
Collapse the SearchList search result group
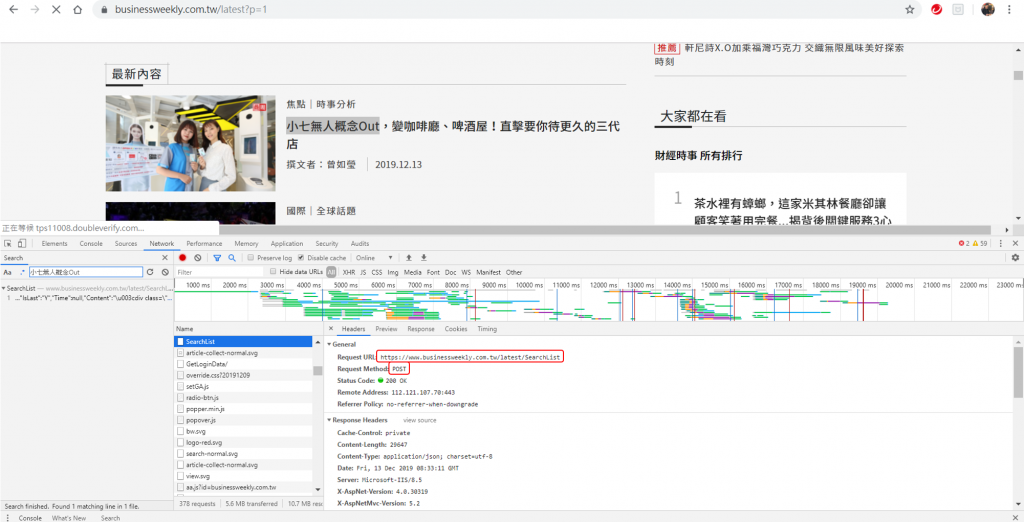click(x=3, y=288)
